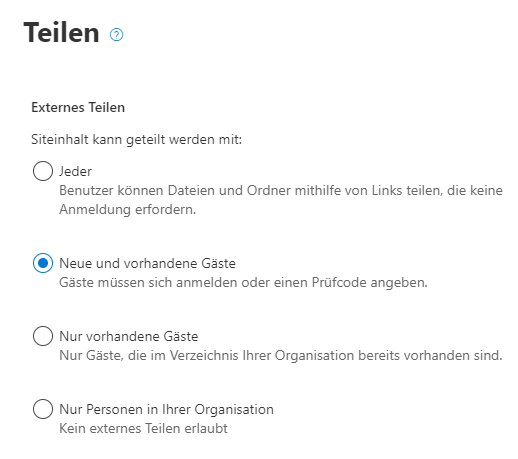Select the Jeder radio button
518x459 pixels.
tap(43, 171)
